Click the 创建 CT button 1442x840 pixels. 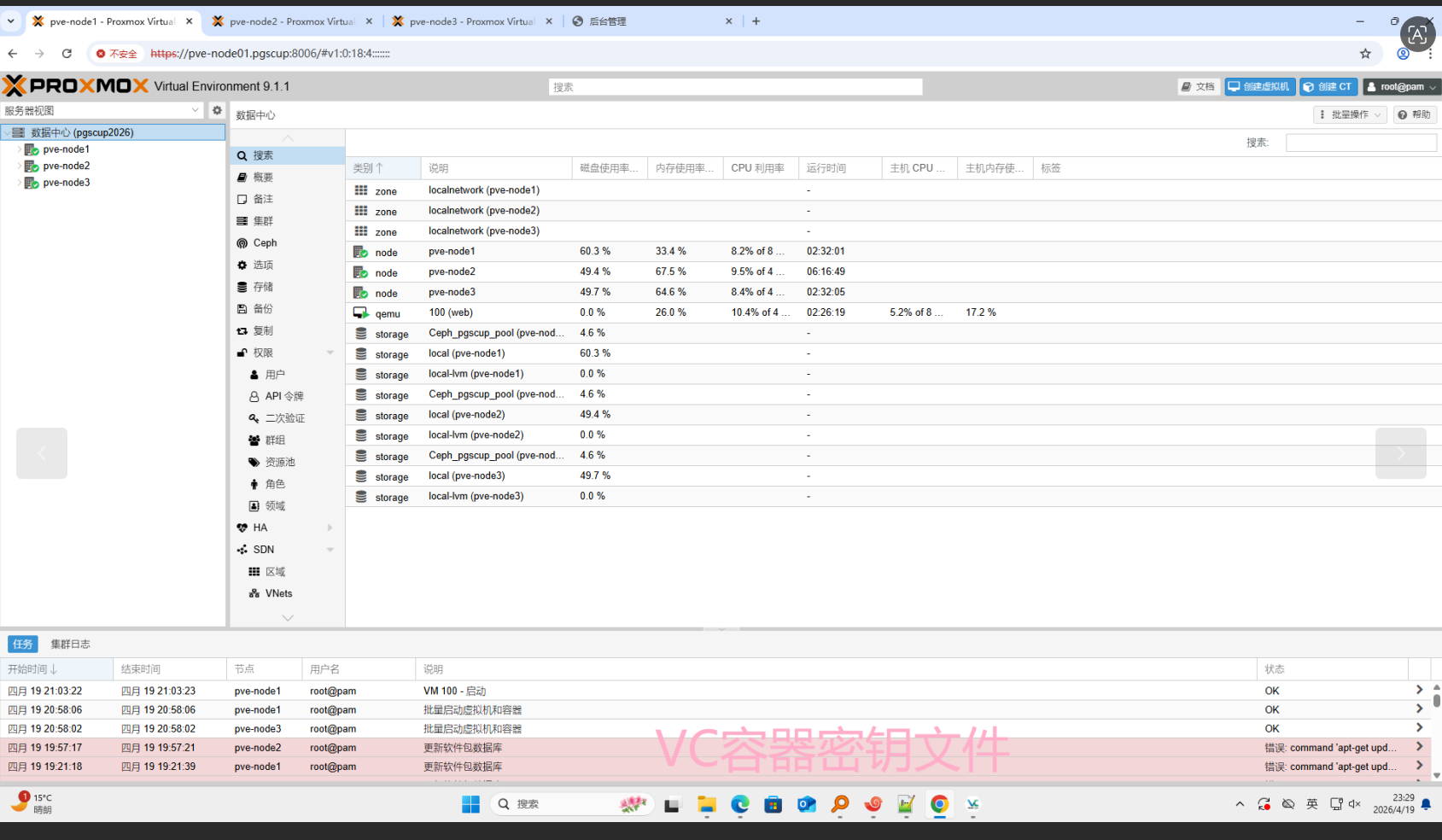(x=1328, y=86)
